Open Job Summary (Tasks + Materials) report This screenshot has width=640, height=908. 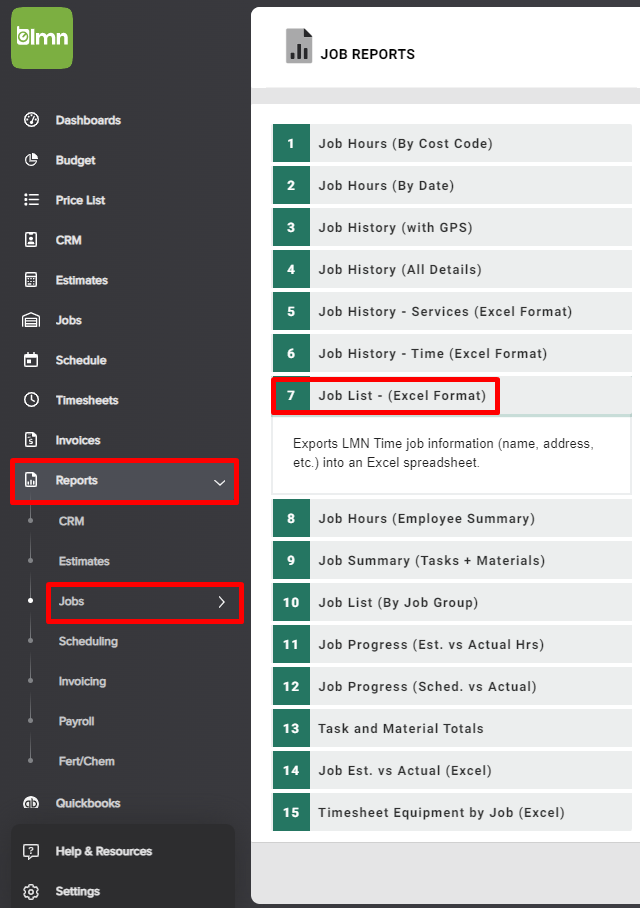coord(452,560)
